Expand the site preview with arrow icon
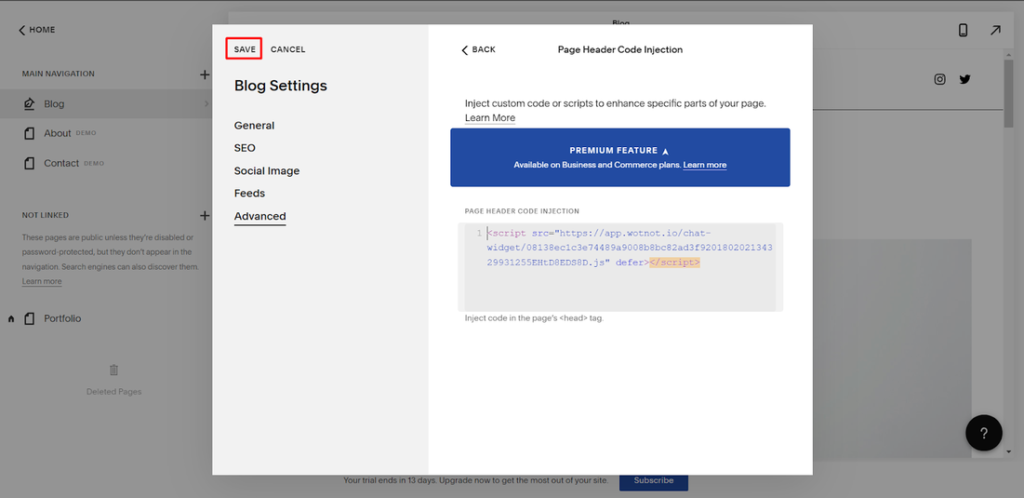1024x498 pixels. coord(995,30)
